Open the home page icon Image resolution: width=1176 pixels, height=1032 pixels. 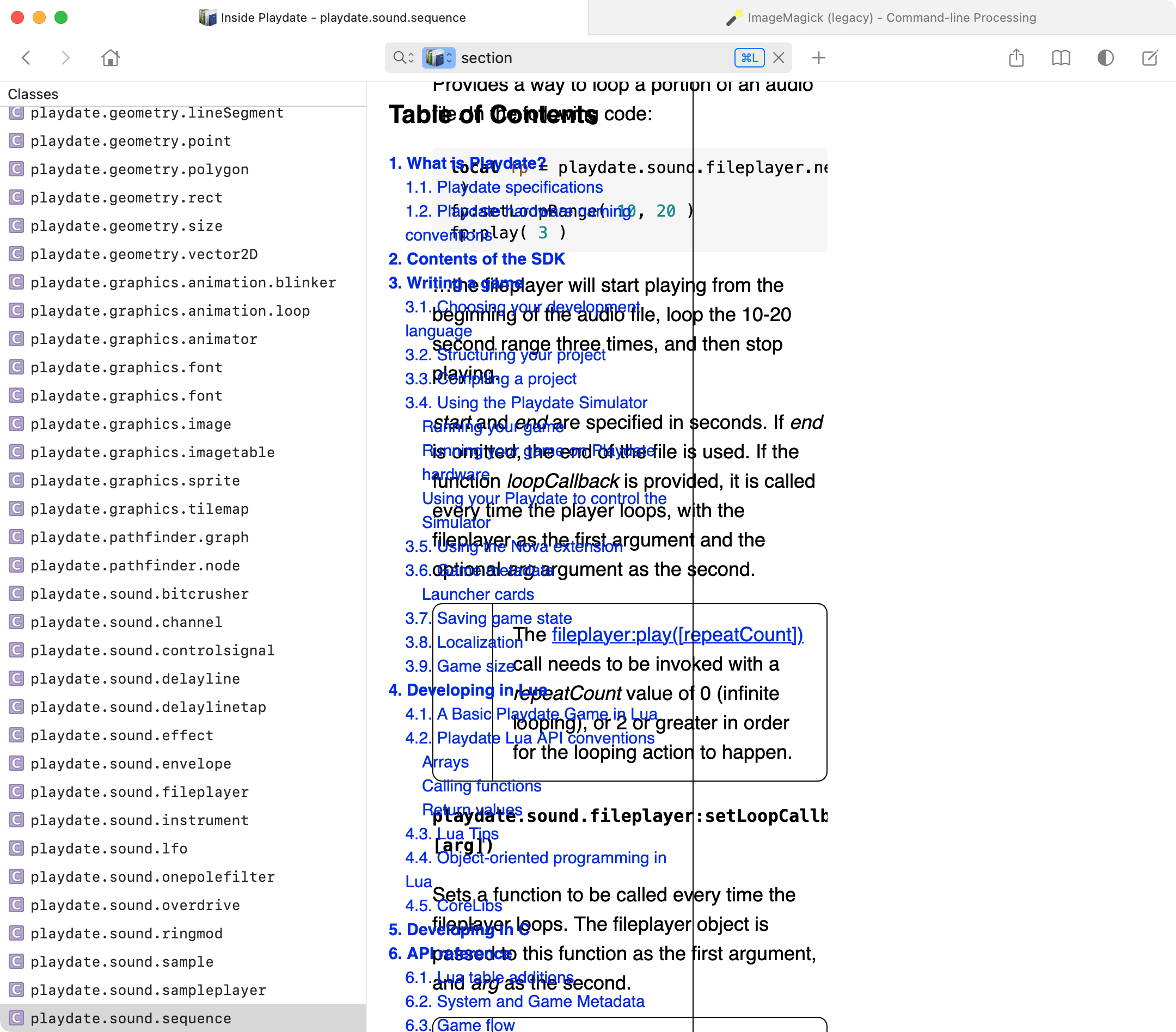pos(110,58)
